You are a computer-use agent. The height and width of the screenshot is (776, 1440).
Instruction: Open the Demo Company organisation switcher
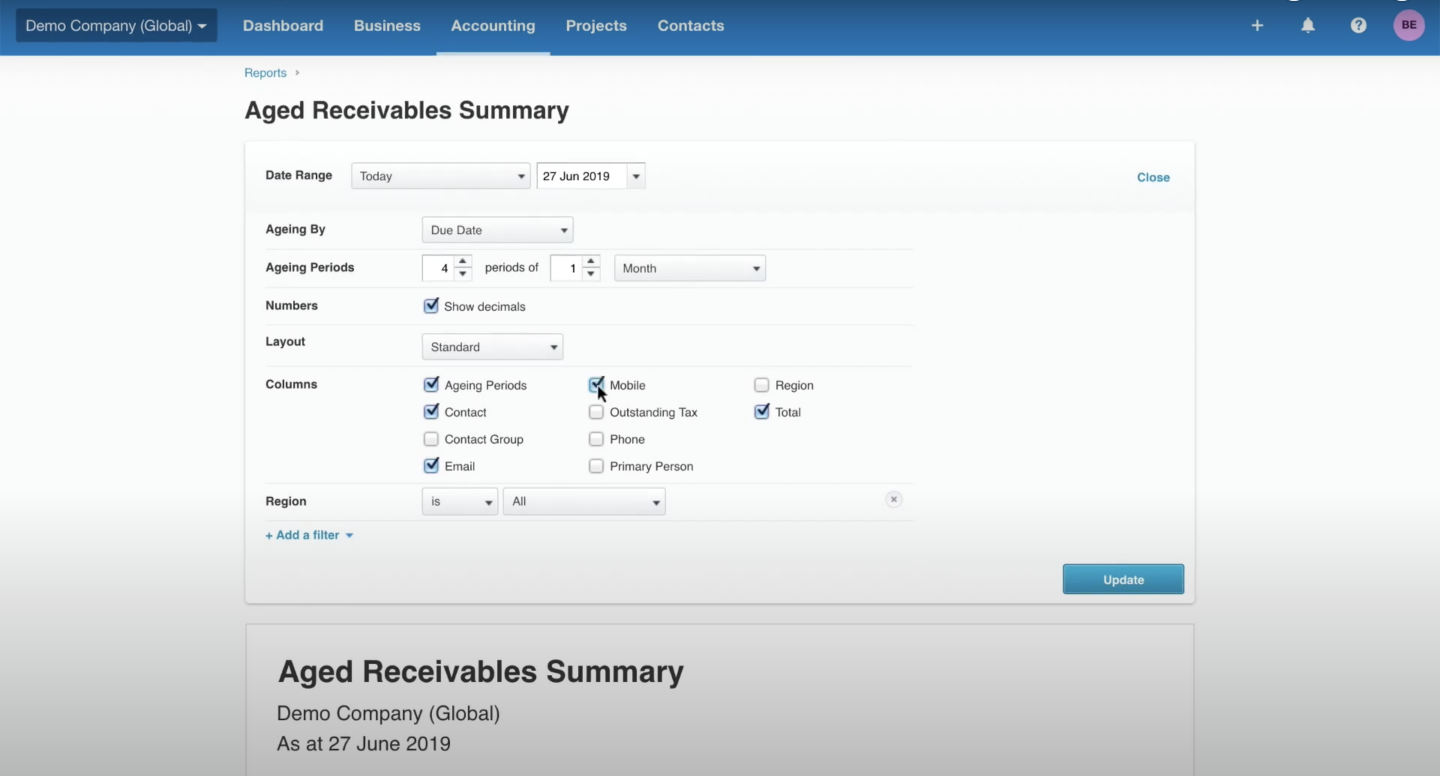116,26
